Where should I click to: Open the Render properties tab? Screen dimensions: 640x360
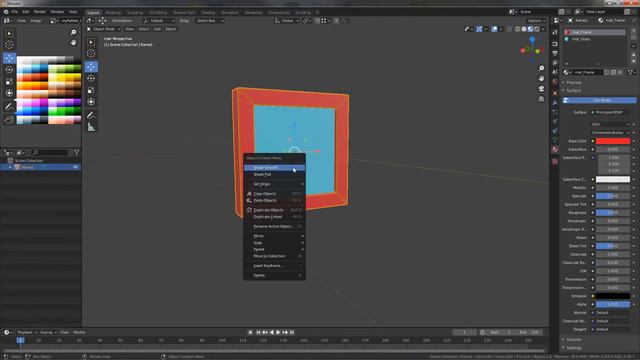click(x=555, y=44)
